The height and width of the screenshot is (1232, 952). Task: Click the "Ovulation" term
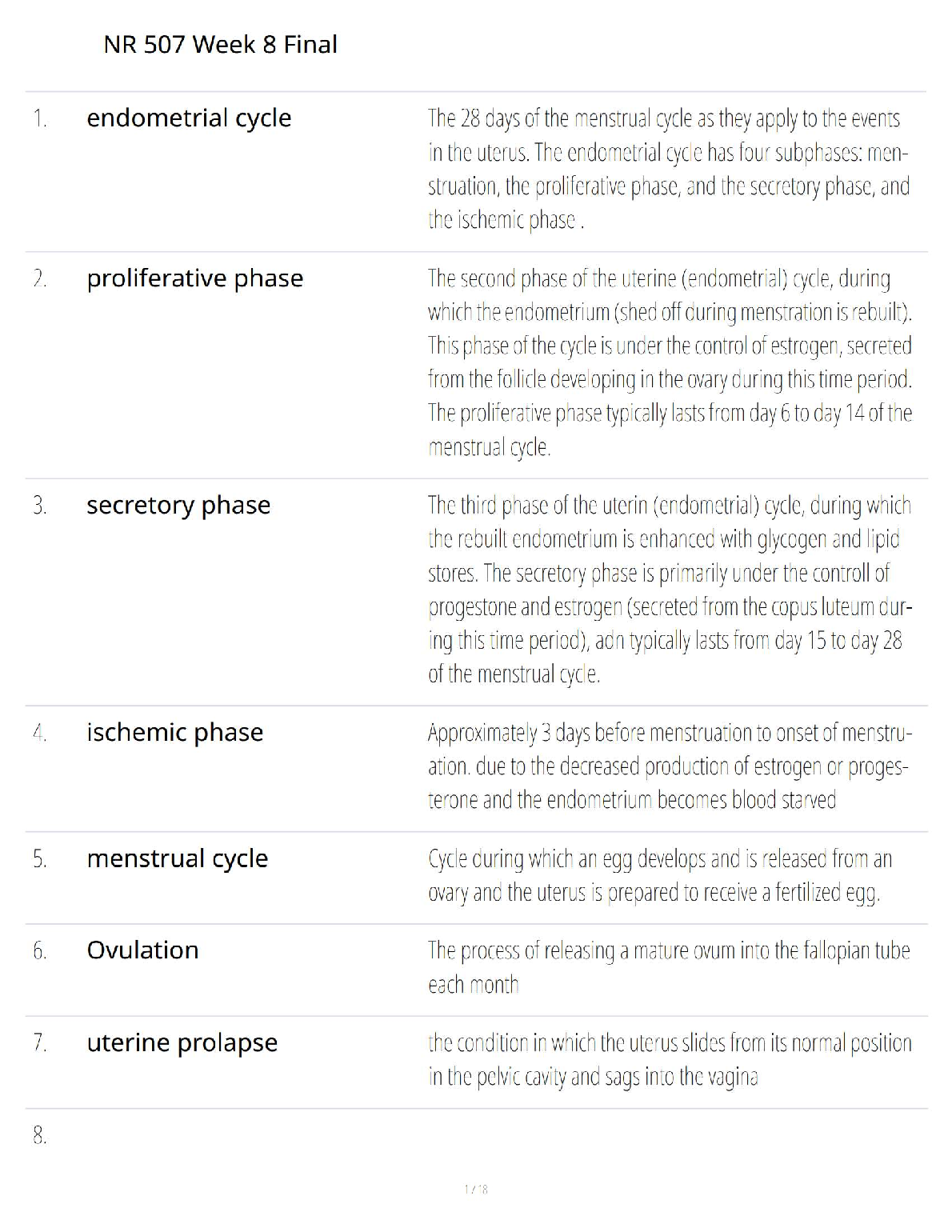[x=142, y=950]
